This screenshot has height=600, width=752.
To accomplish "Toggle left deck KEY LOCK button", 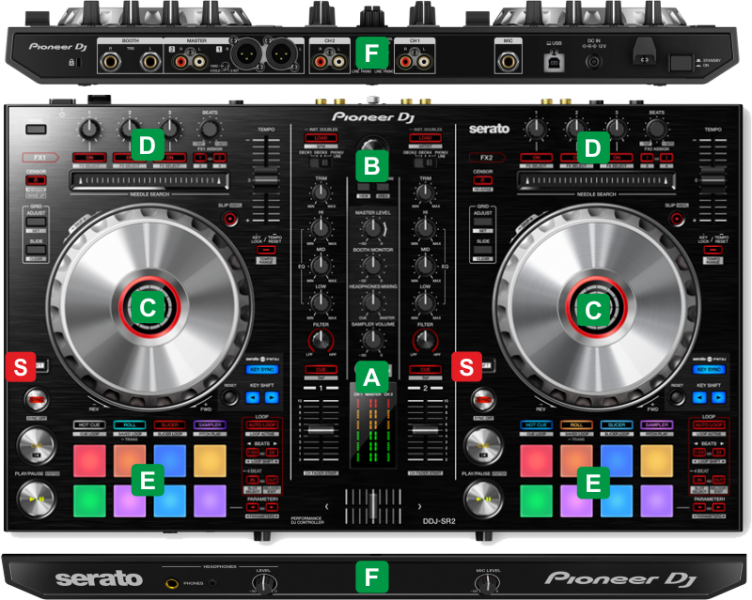I will 266,250.
